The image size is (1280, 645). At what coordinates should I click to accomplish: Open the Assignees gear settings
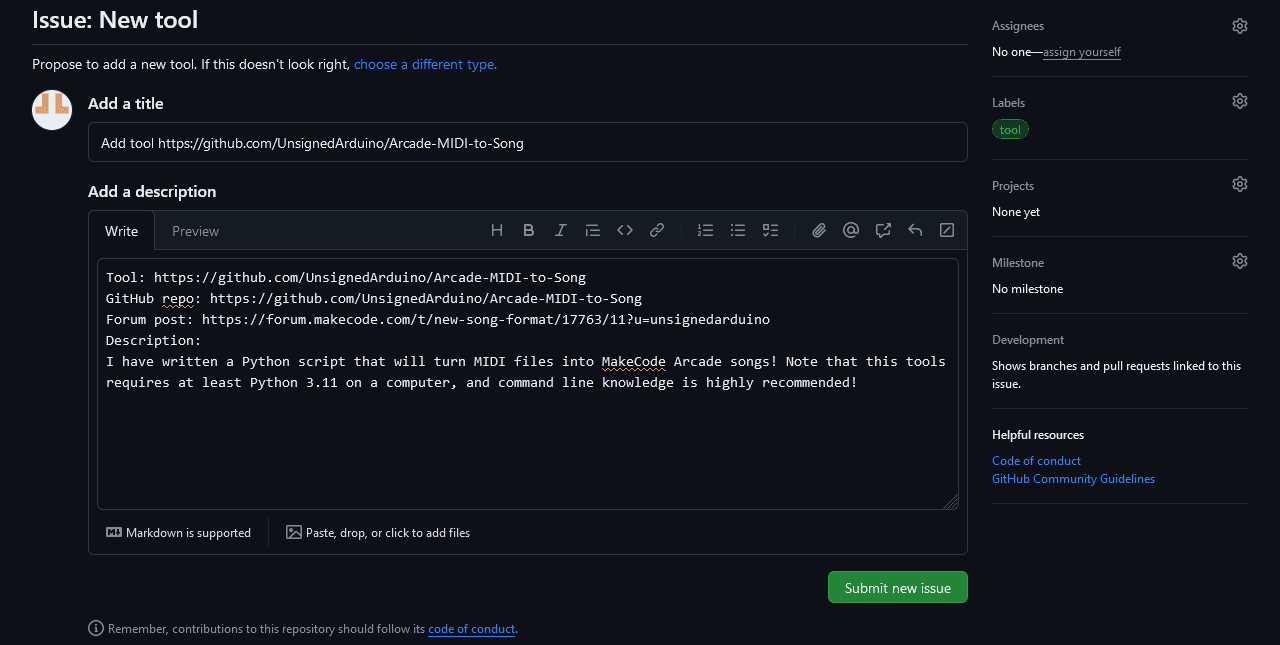point(1240,26)
